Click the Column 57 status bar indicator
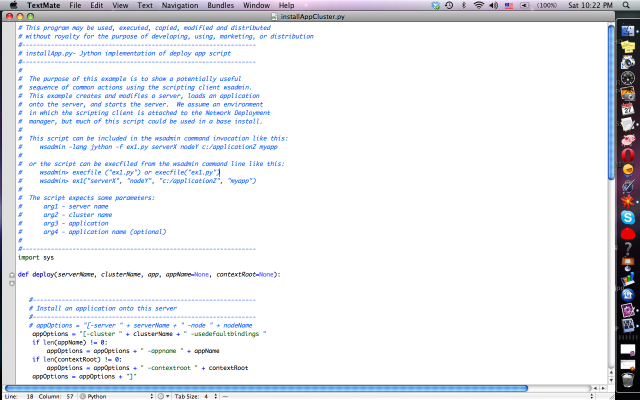Image resolution: width=640 pixels, height=400 pixels. pos(56,396)
